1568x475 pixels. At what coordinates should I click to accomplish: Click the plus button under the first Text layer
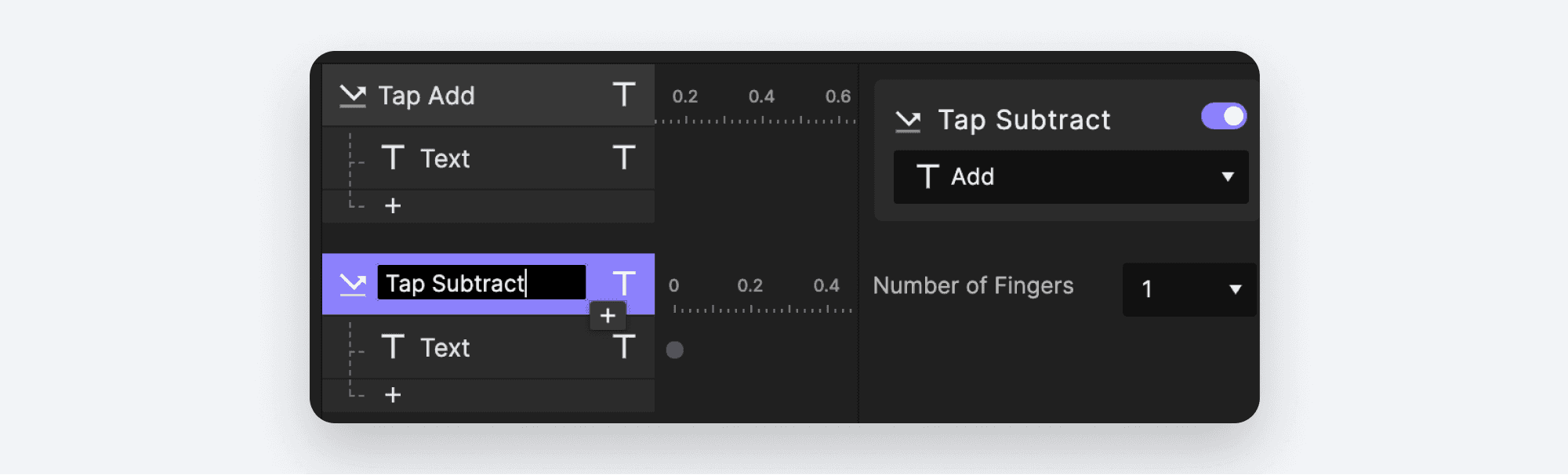(392, 205)
